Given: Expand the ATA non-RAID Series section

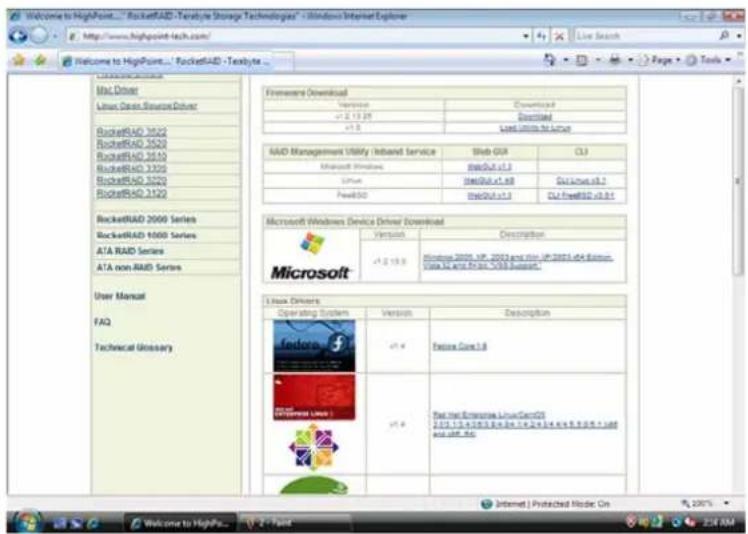Looking at the screenshot, I should (x=139, y=267).
